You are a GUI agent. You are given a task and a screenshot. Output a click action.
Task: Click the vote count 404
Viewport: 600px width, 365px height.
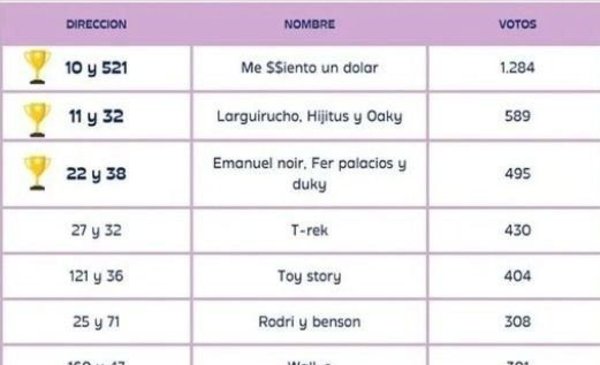pos(517,276)
